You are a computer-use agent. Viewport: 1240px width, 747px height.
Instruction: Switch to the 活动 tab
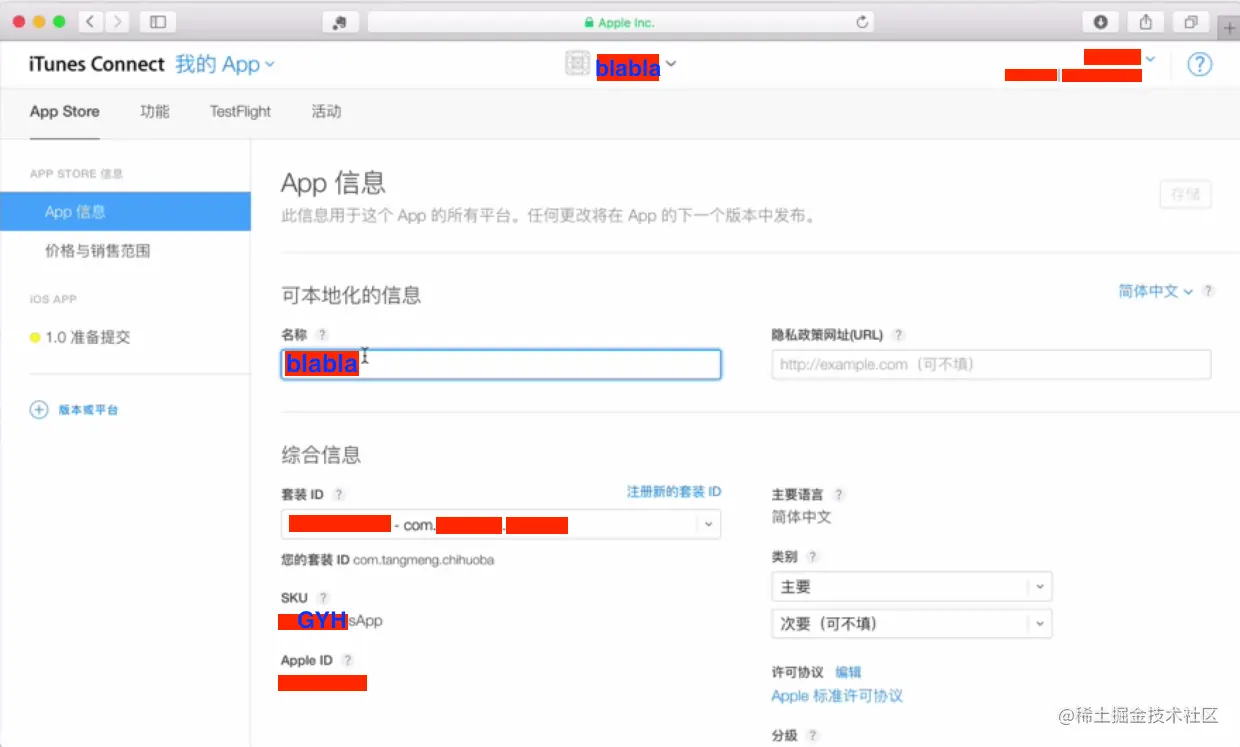326,112
